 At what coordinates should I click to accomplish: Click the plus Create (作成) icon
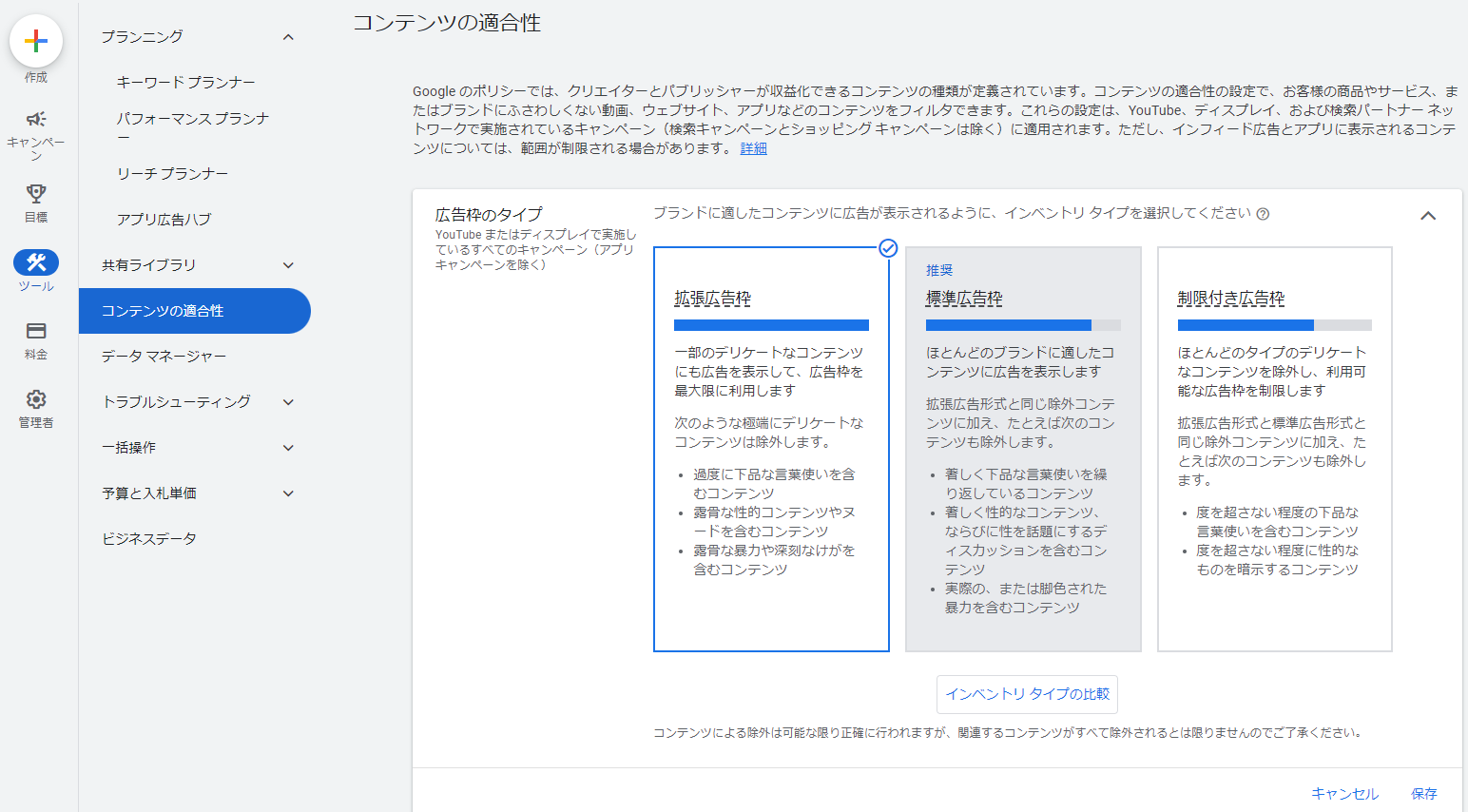pos(36,41)
